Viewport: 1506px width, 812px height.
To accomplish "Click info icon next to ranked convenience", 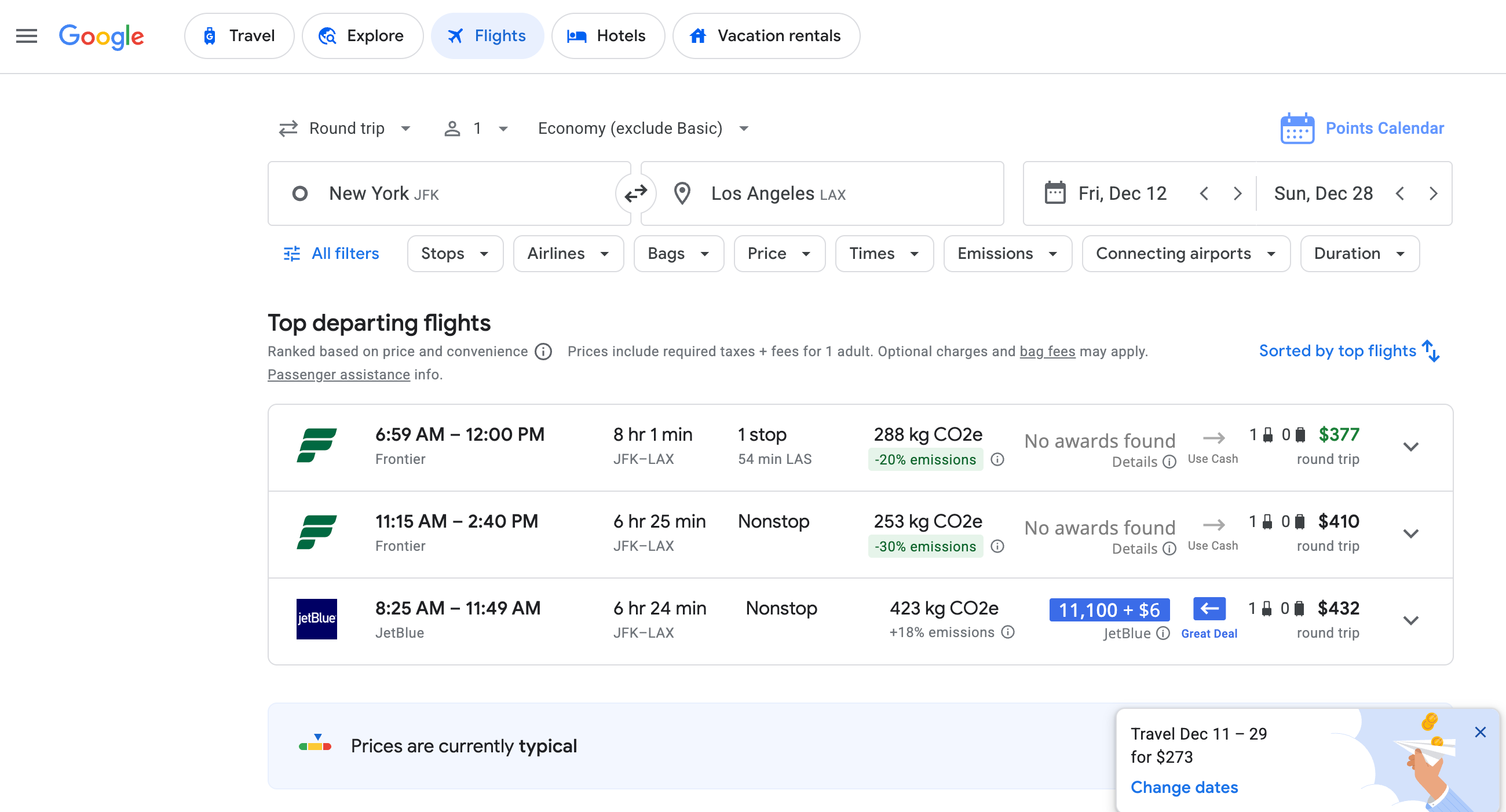I will point(543,352).
